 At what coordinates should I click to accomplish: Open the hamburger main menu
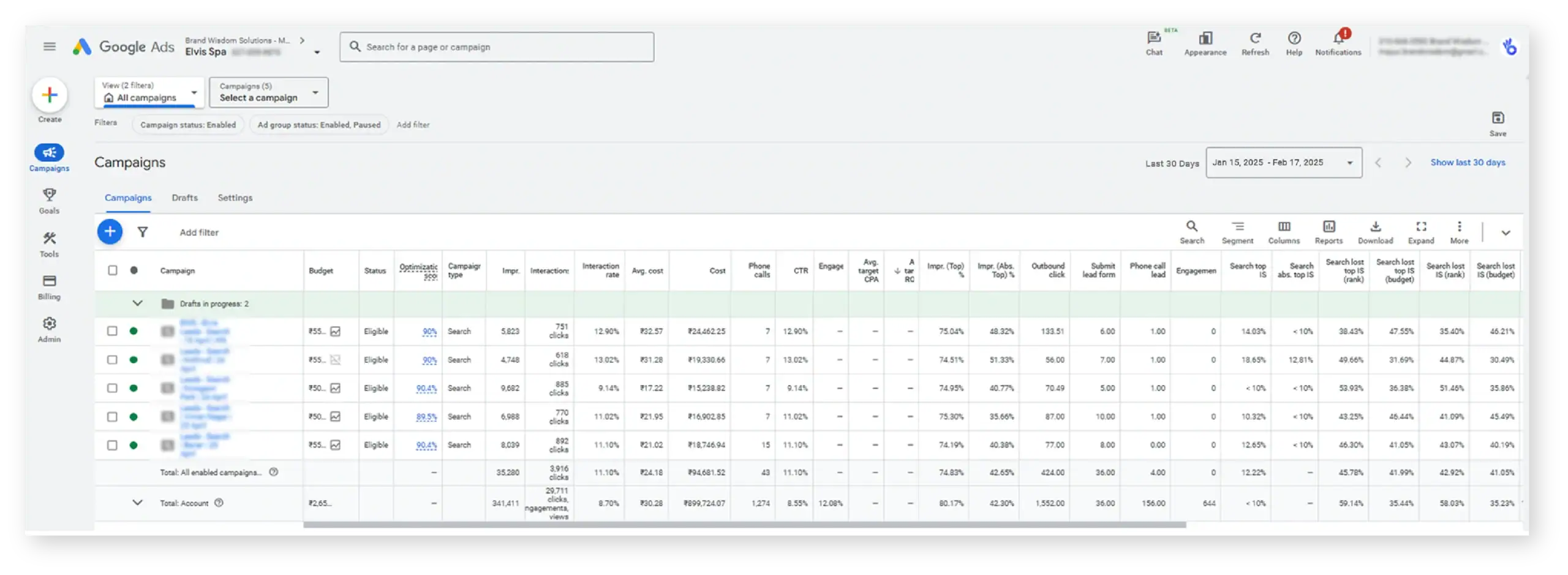point(50,47)
